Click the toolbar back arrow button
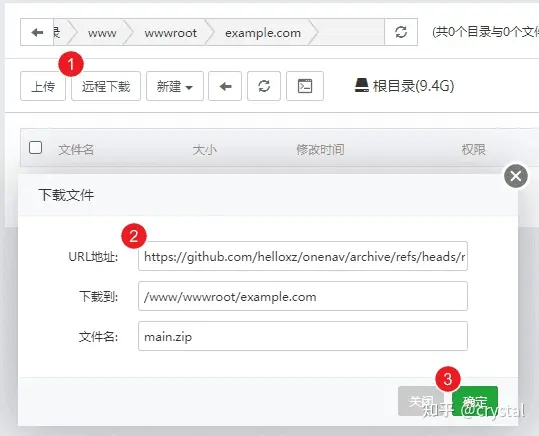 tap(225, 86)
